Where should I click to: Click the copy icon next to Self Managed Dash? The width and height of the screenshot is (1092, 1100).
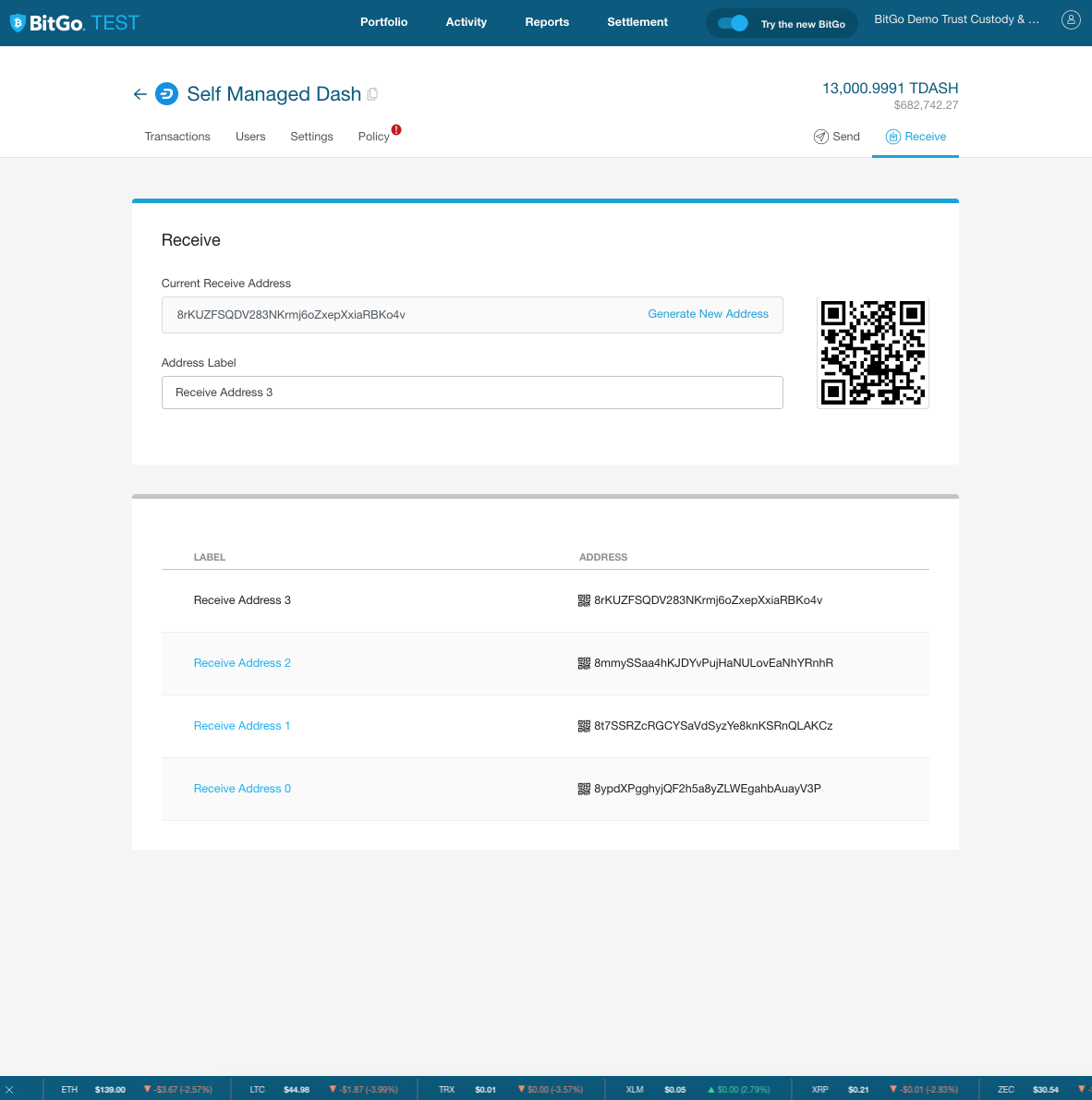pos(372,94)
